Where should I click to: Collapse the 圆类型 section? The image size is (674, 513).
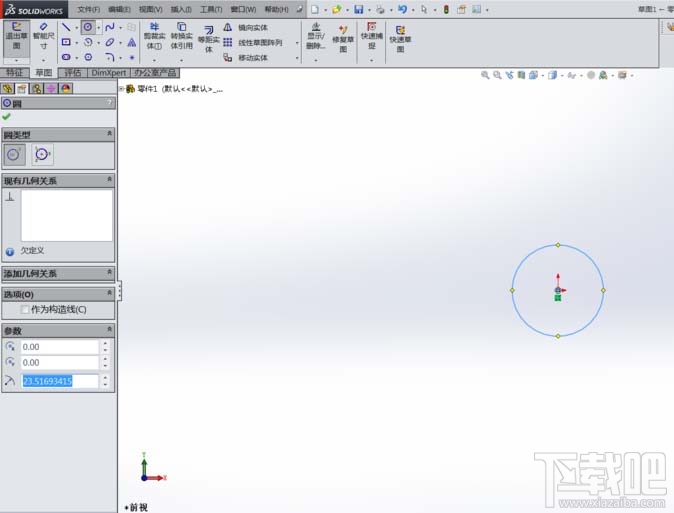click(x=110, y=134)
